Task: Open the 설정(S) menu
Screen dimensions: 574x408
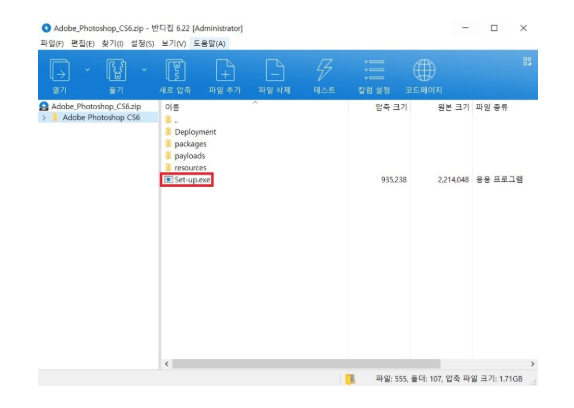Action: point(142,44)
